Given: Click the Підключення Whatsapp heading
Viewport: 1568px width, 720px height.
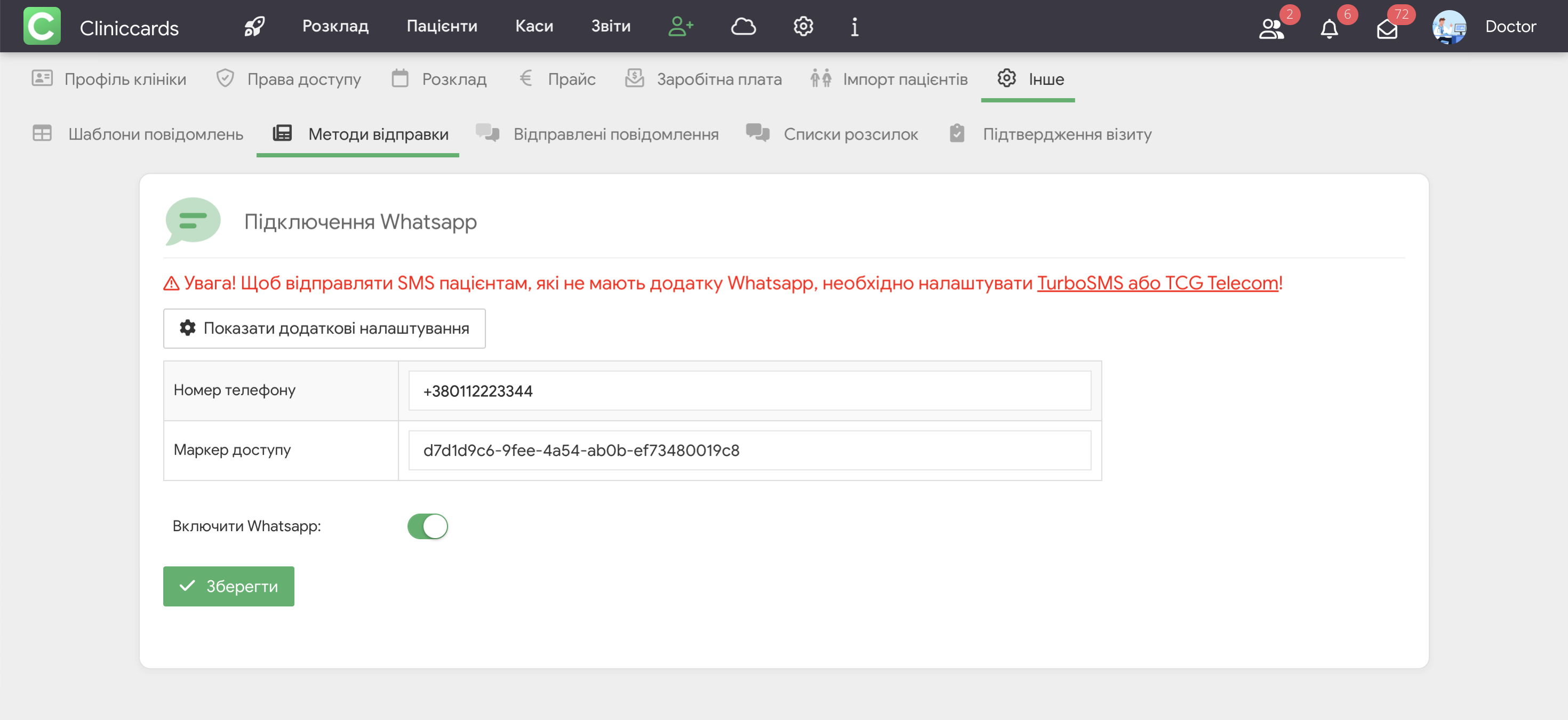Looking at the screenshot, I should 361,221.
